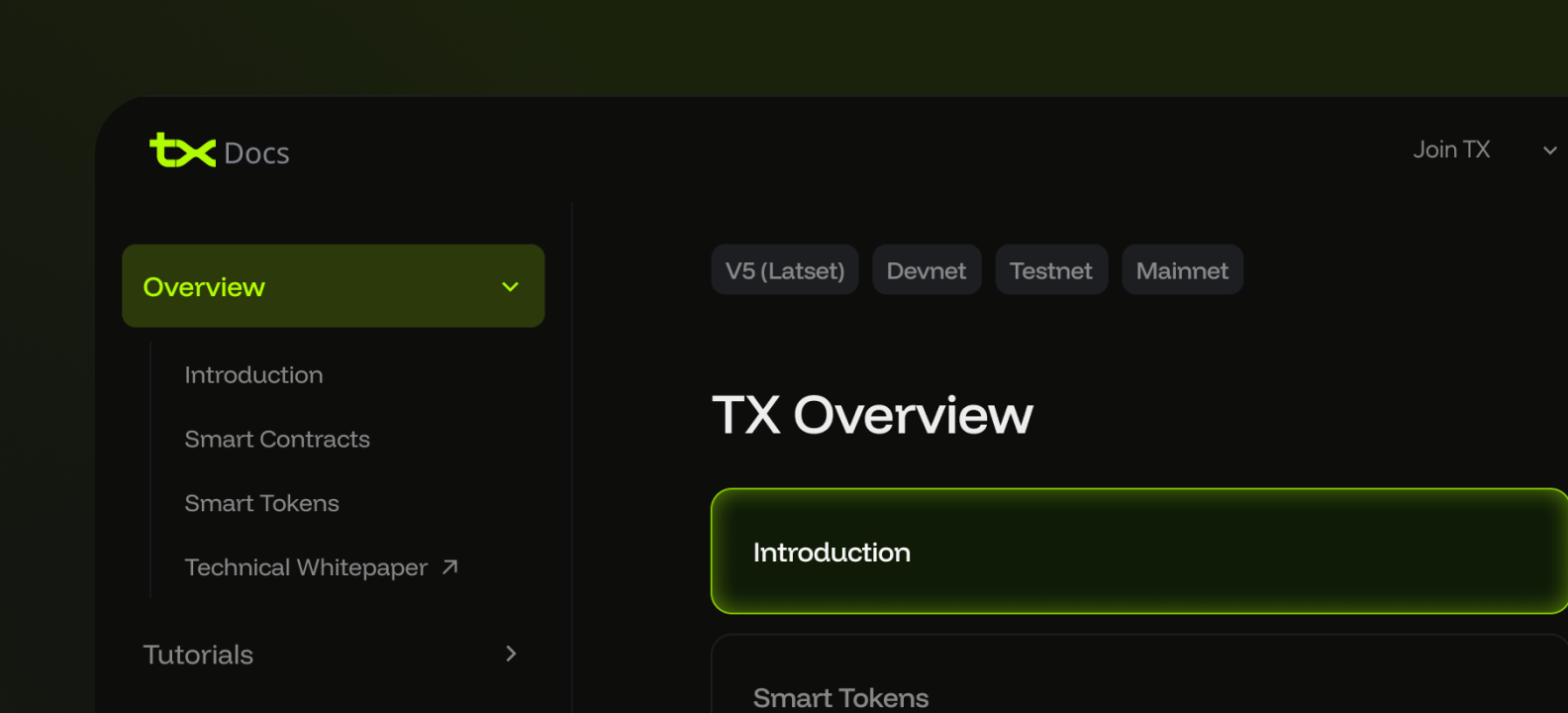Viewport: 1568px width, 713px height.
Task: Open the Join TX link
Action: coord(1451,150)
